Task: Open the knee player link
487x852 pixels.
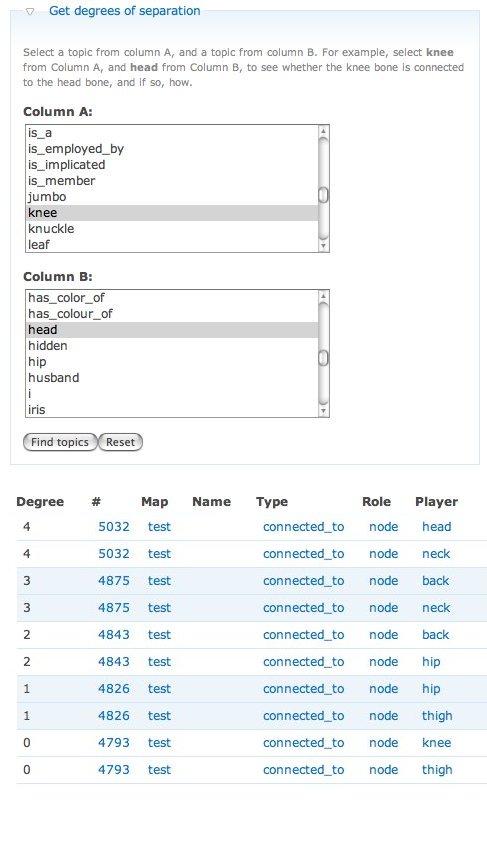Action: tap(436, 743)
